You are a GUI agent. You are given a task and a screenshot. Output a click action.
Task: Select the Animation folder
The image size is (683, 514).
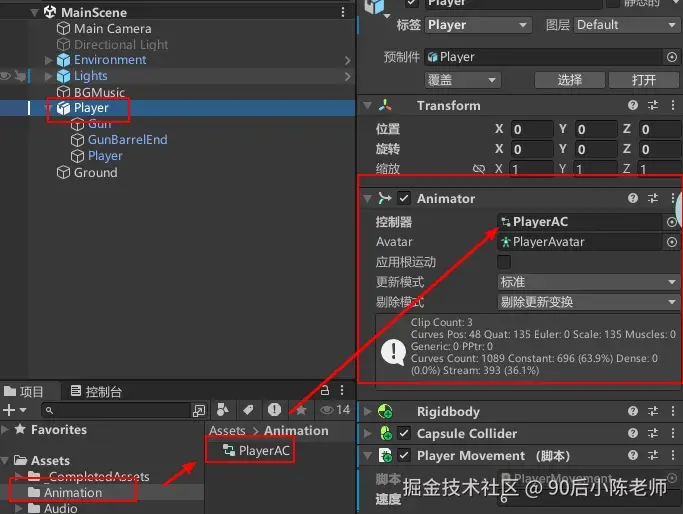coord(73,493)
